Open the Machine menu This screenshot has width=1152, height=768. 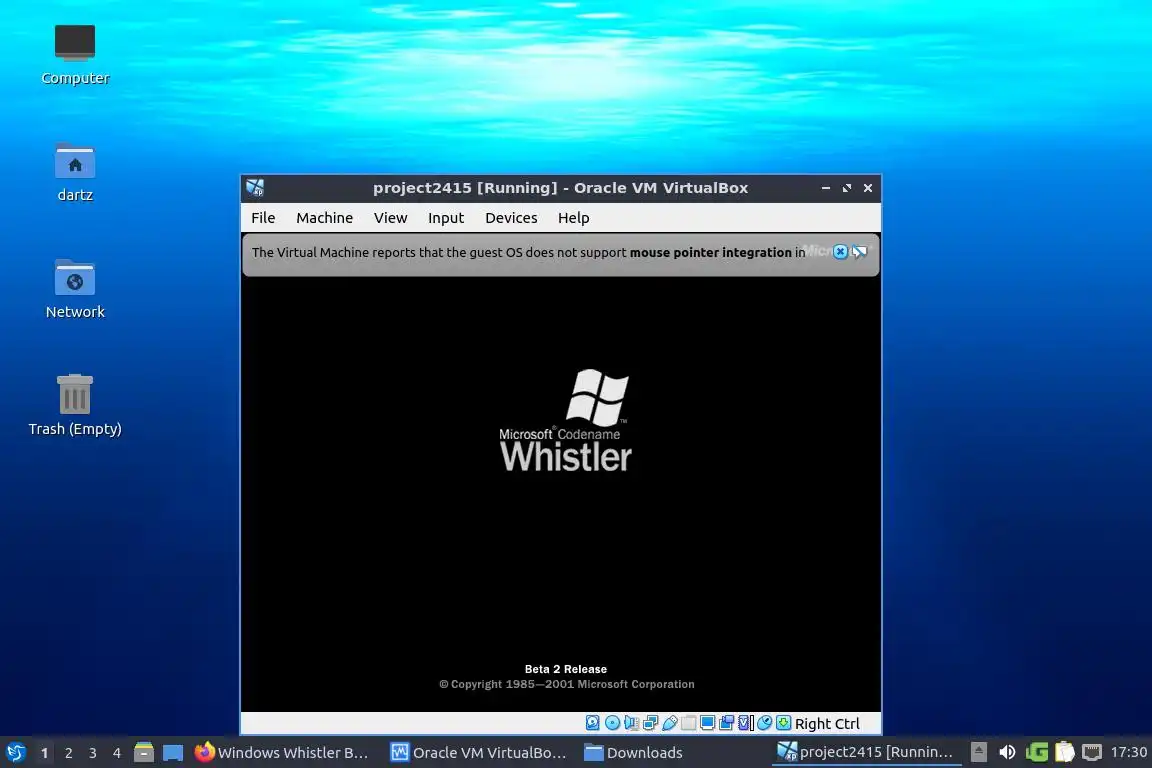[x=324, y=218]
